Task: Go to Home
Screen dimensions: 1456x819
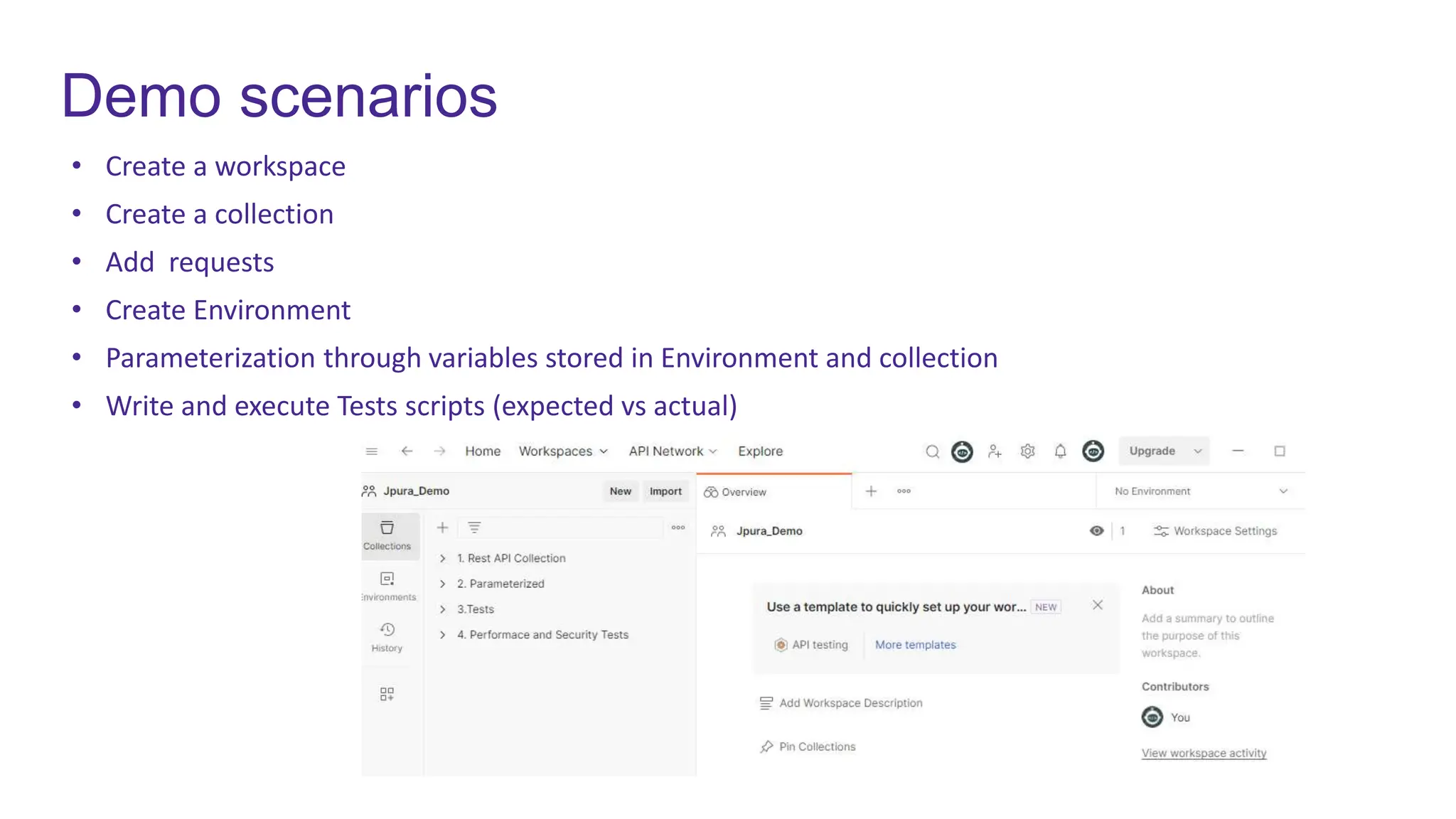Action: [483, 451]
